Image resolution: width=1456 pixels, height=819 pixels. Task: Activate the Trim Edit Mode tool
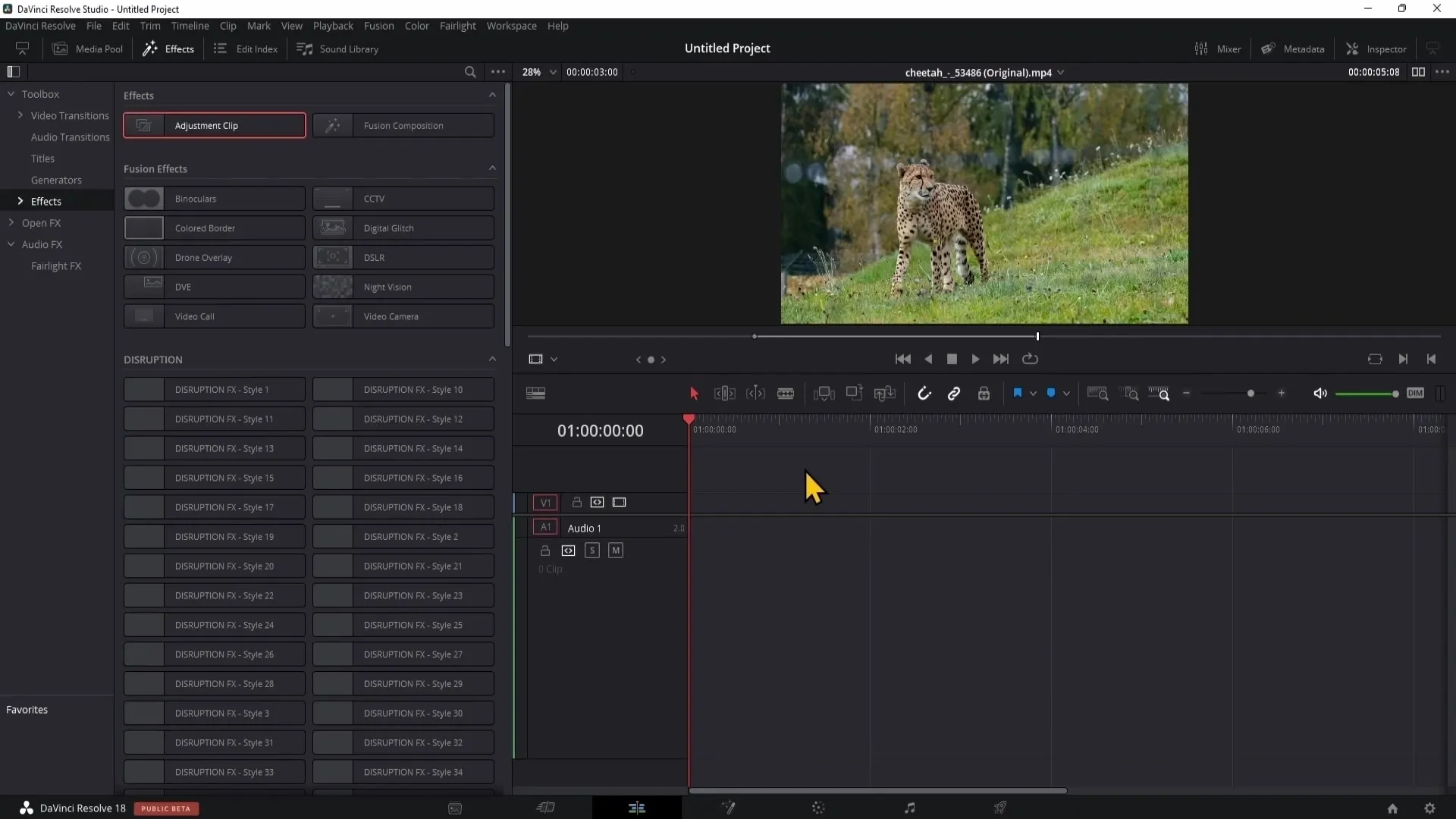[x=725, y=394]
